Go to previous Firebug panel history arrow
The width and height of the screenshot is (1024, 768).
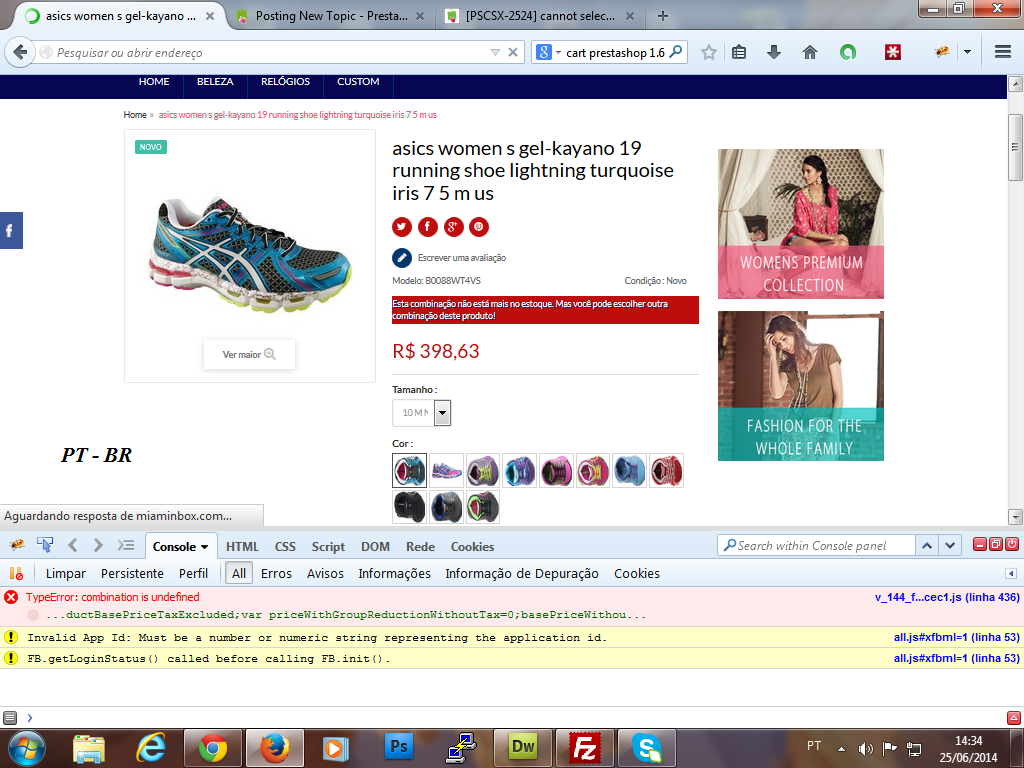click(x=72, y=545)
